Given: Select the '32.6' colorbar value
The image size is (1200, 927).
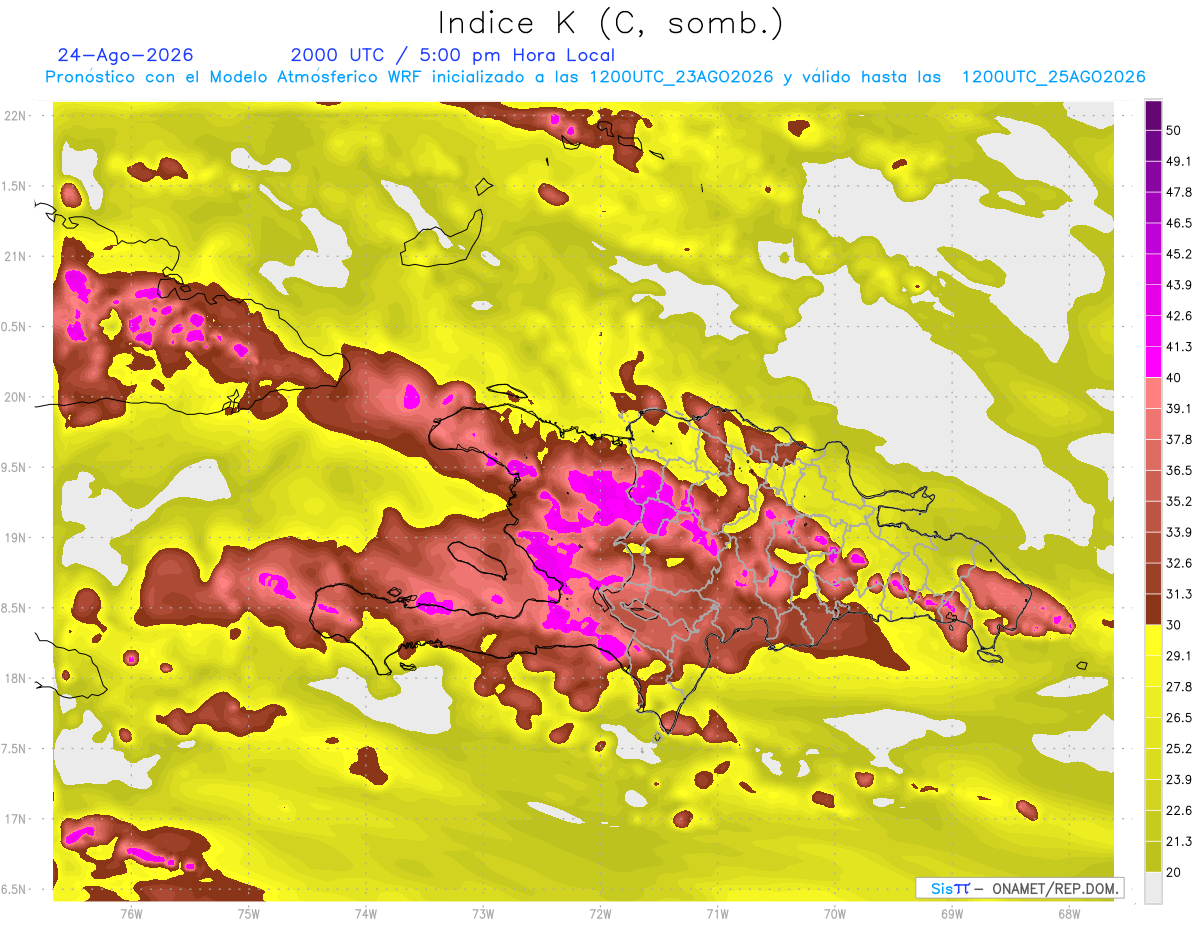Looking at the screenshot, I should click(x=1179, y=564).
